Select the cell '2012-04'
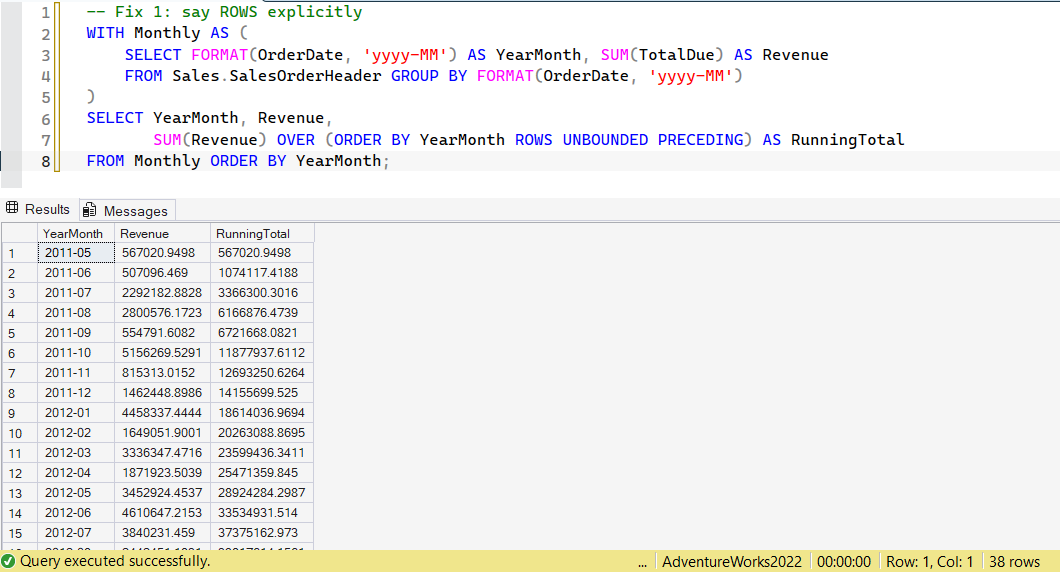 76,473
